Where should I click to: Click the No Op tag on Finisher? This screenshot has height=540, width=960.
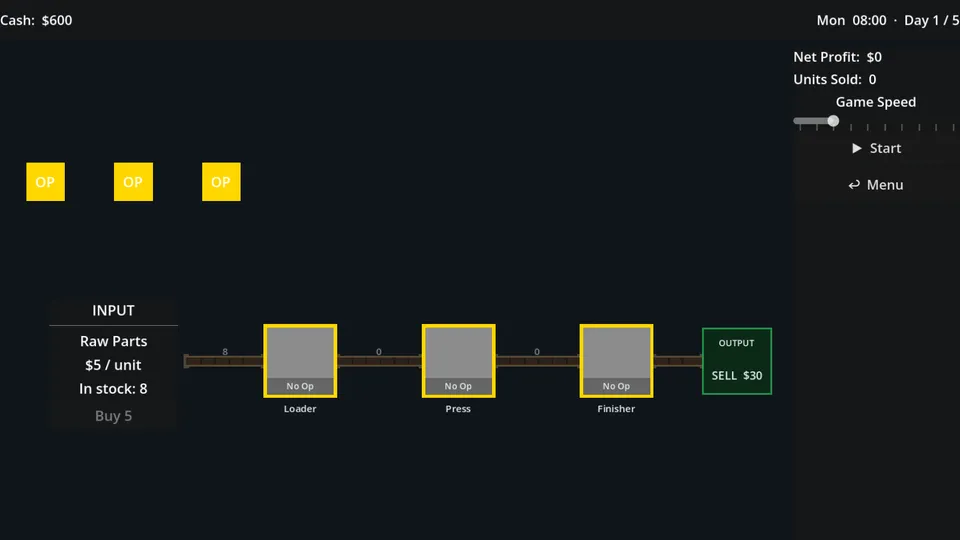[x=617, y=386]
